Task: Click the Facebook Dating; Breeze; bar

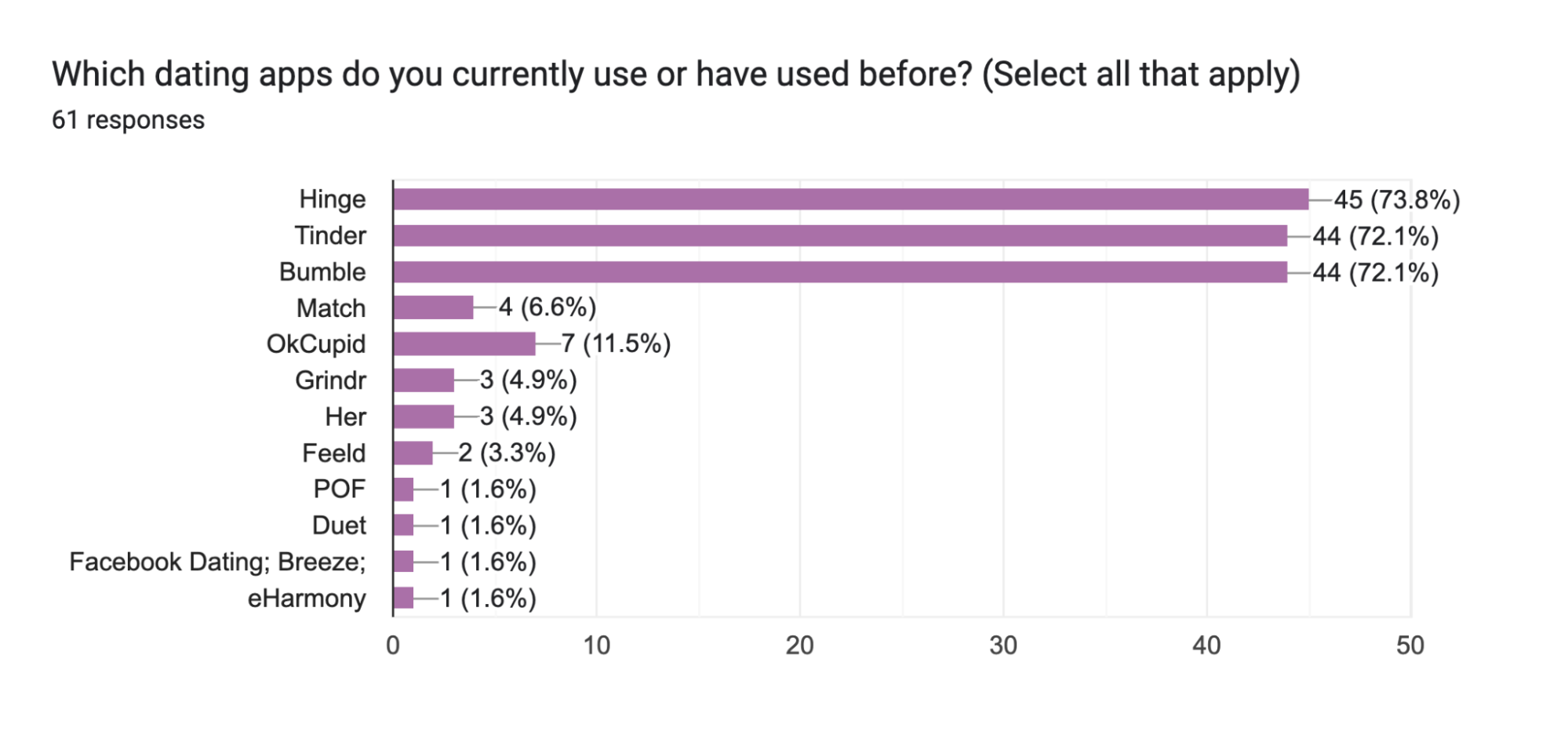Action: point(403,562)
